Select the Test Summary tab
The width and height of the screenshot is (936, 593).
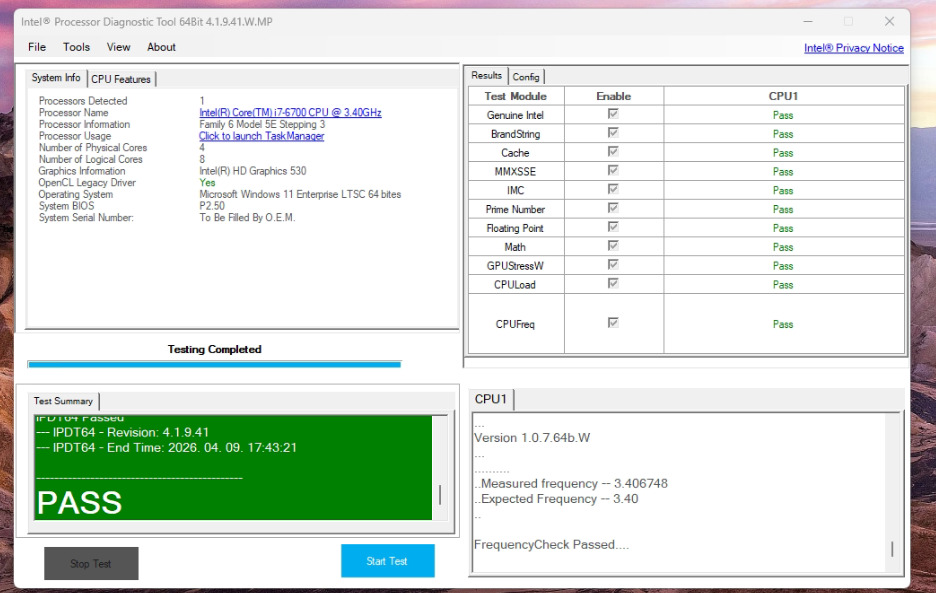[x=63, y=401]
